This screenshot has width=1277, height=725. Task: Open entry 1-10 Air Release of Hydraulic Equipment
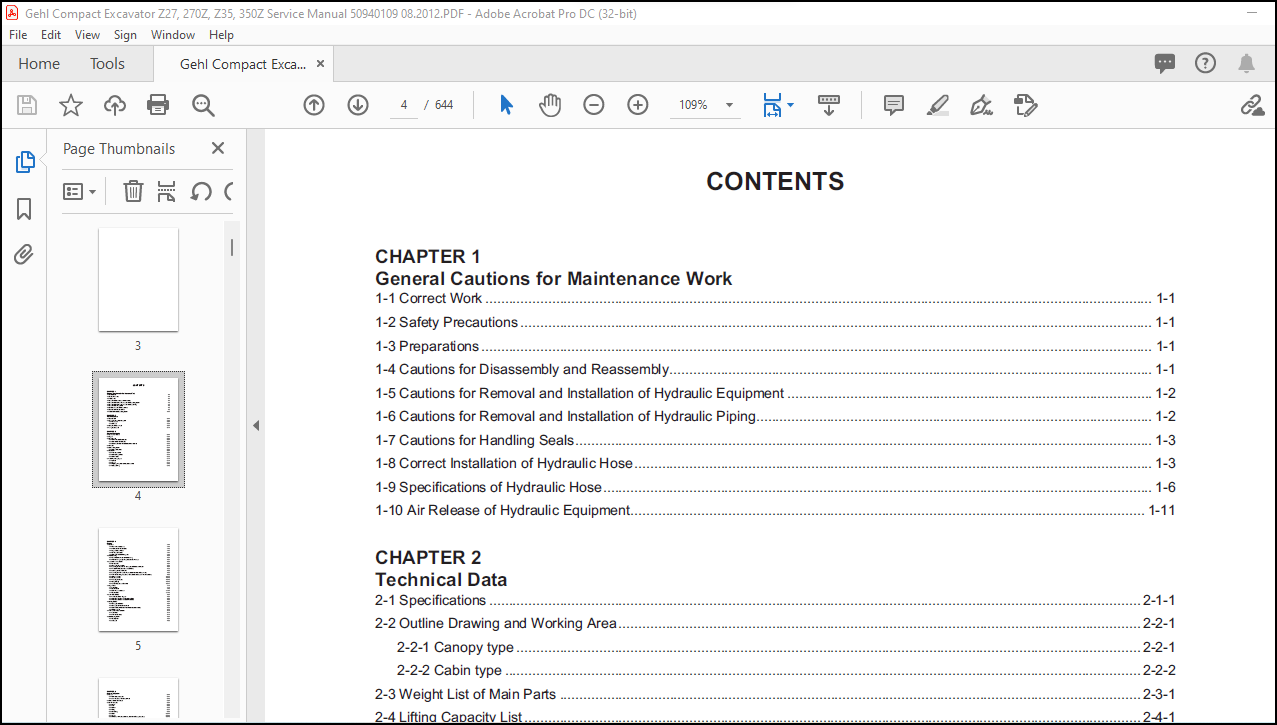(x=775, y=510)
